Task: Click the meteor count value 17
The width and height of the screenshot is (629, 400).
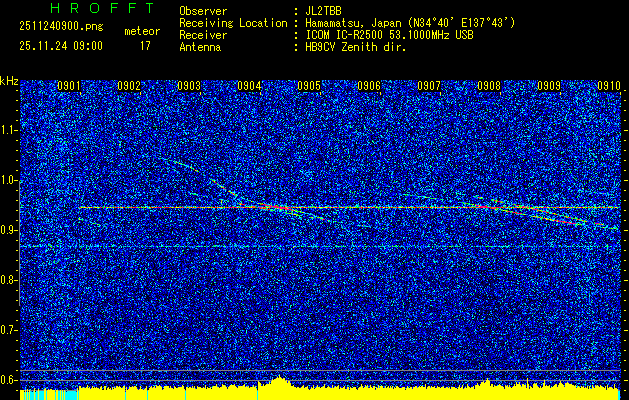Action: pyautogui.click(x=145, y=45)
